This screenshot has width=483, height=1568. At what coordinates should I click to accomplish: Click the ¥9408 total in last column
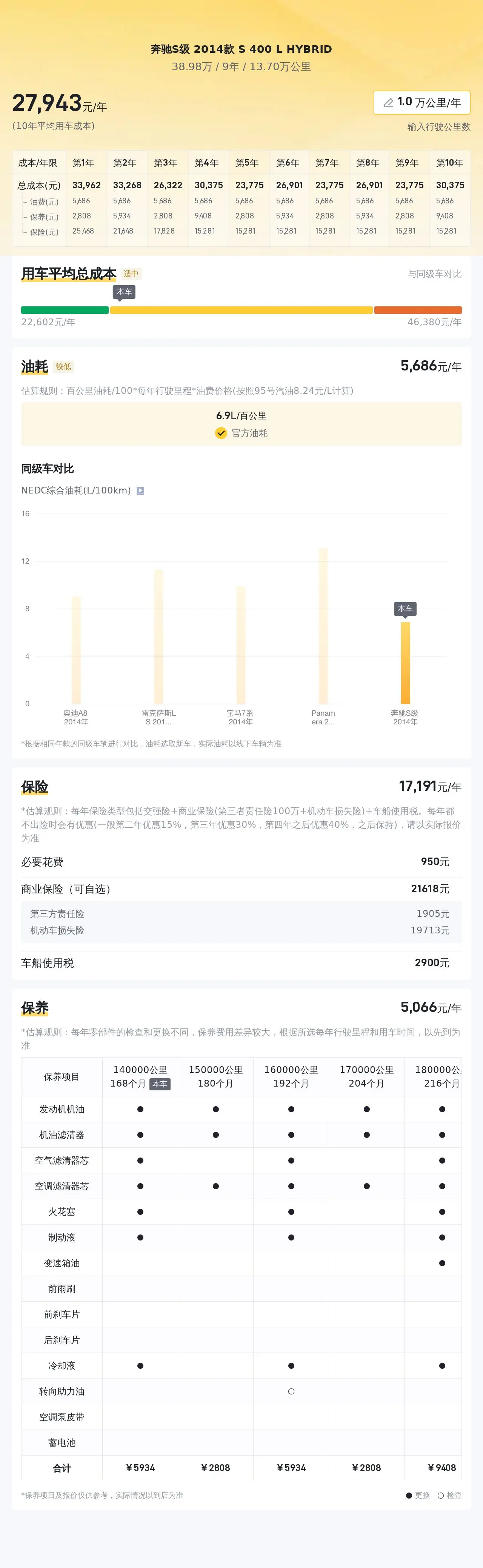pos(441,1468)
